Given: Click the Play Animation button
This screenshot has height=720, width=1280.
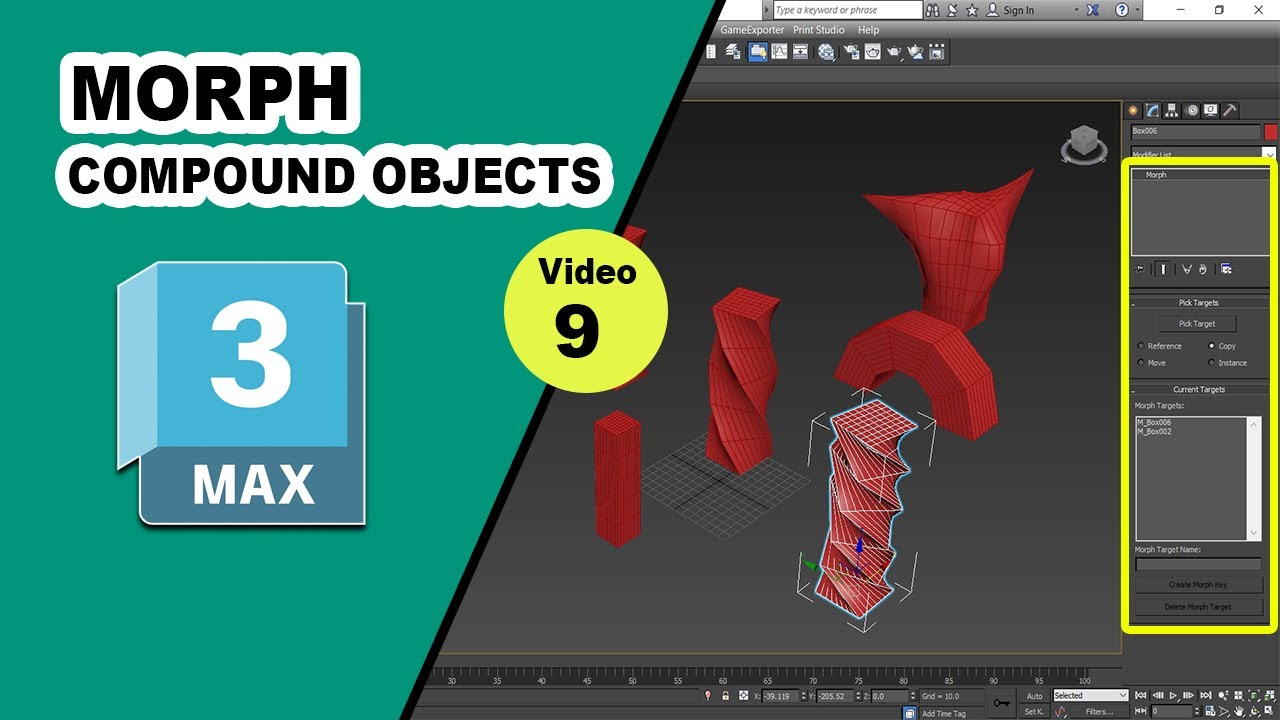Looking at the screenshot, I should (x=1173, y=696).
